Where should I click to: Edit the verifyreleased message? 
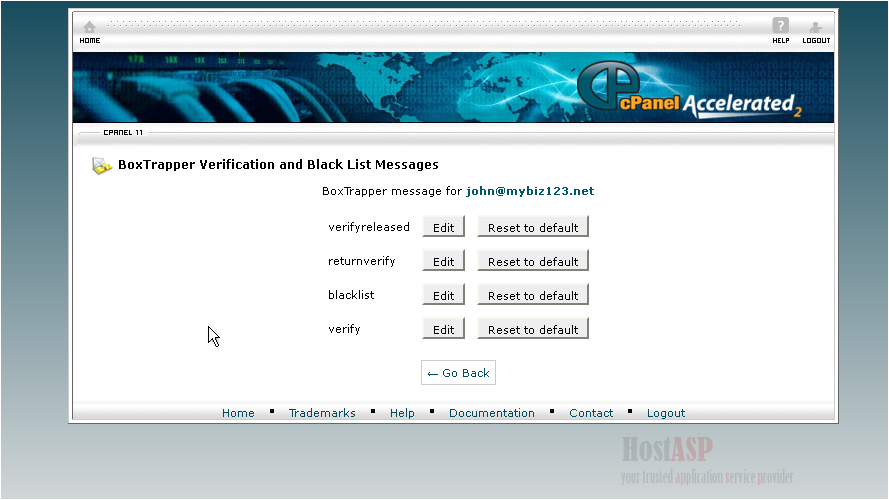444,228
